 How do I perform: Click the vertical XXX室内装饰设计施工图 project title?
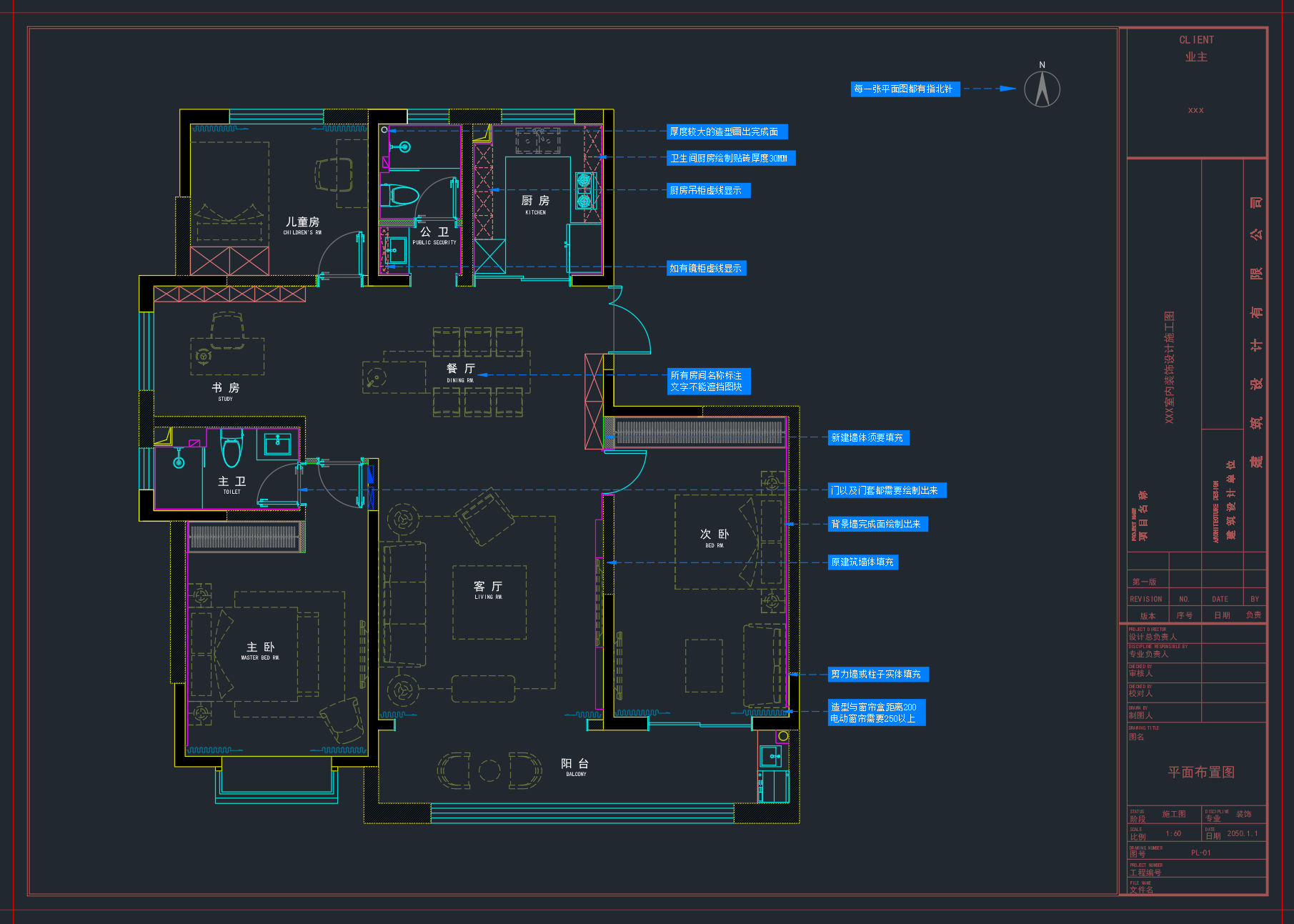(1170, 367)
